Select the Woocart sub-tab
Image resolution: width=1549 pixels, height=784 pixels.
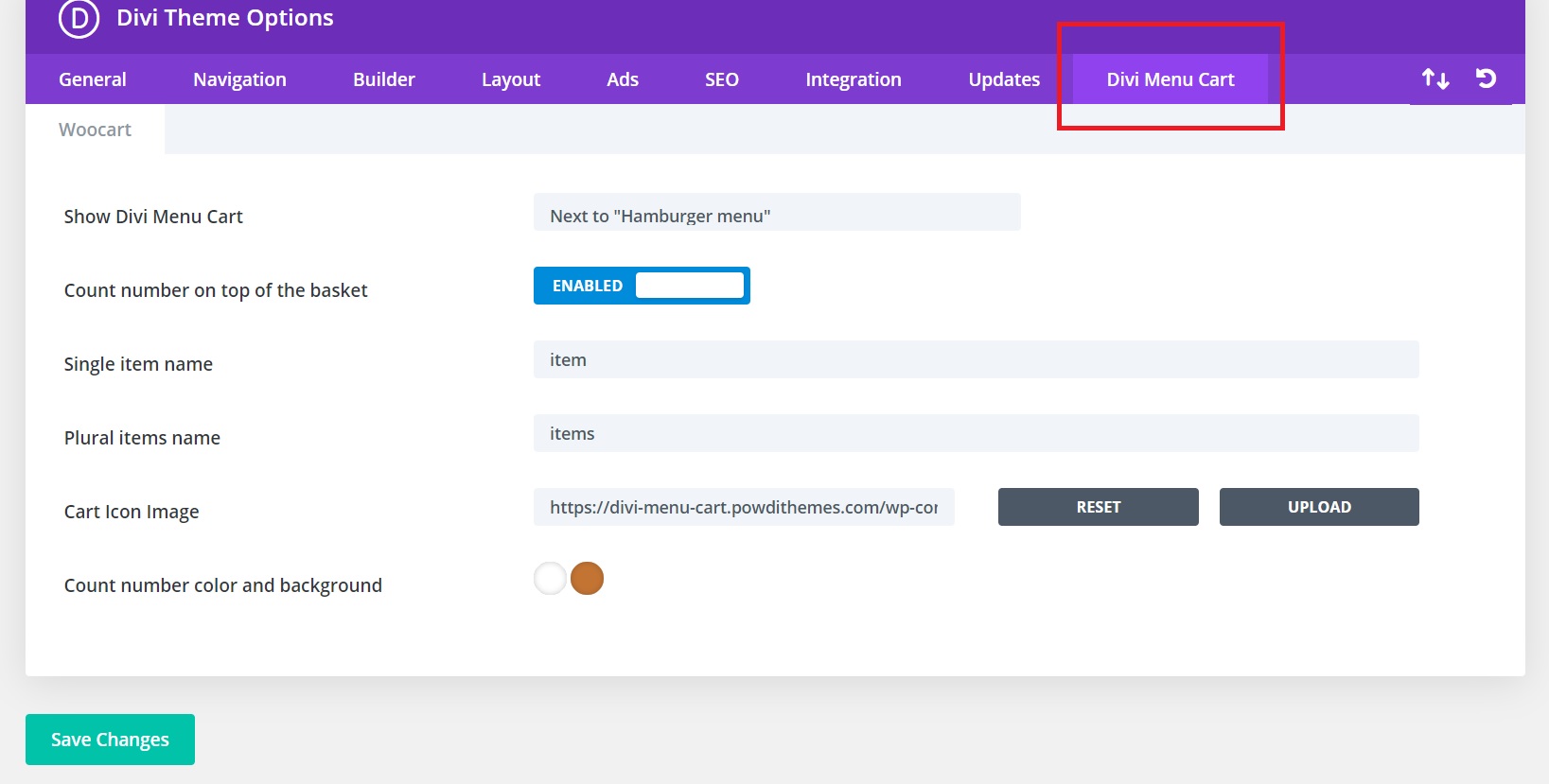tap(95, 130)
